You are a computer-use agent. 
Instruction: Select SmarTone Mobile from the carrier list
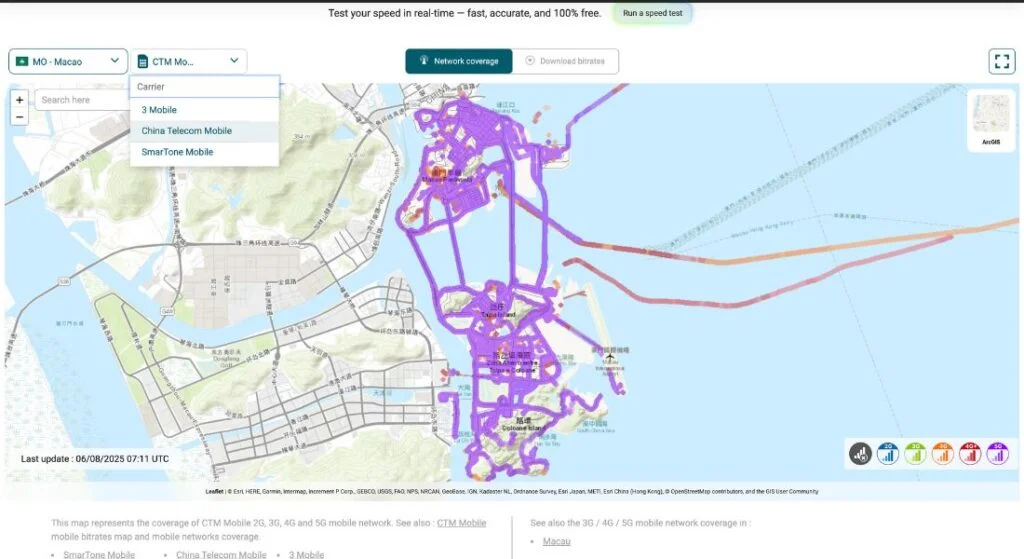(x=204, y=152)
